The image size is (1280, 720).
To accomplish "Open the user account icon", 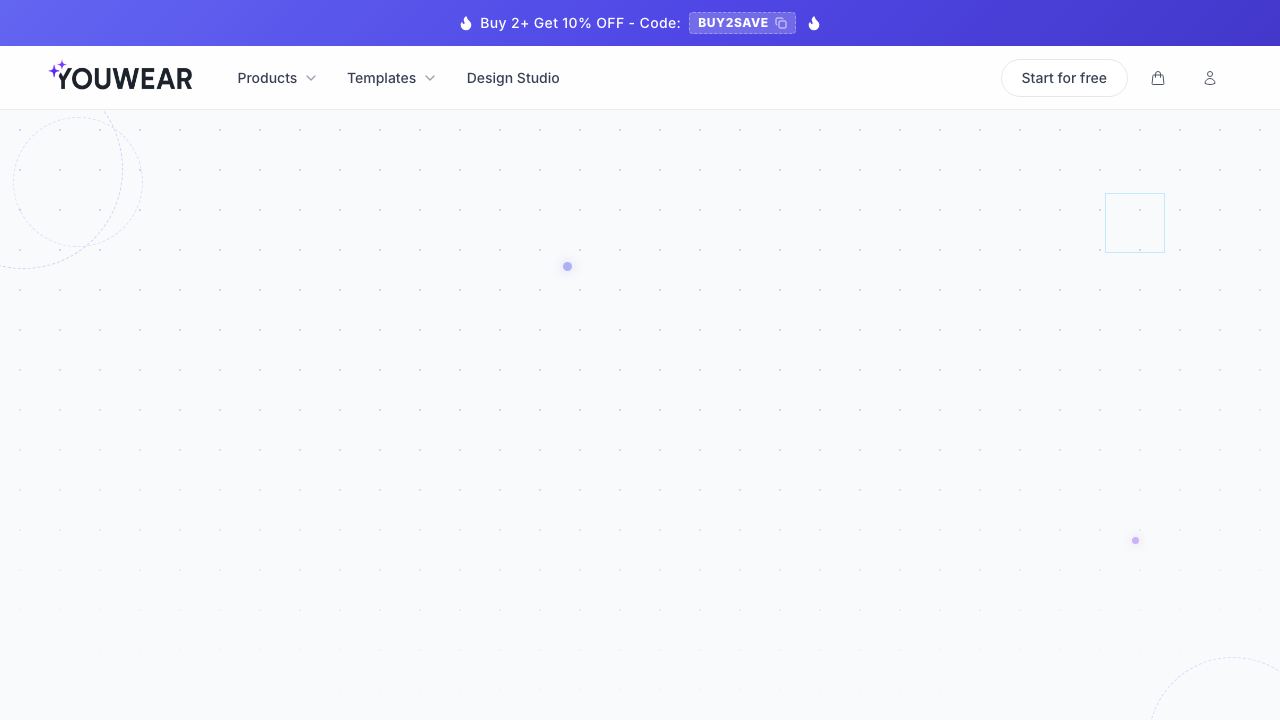I will (x=1210, y=78).
